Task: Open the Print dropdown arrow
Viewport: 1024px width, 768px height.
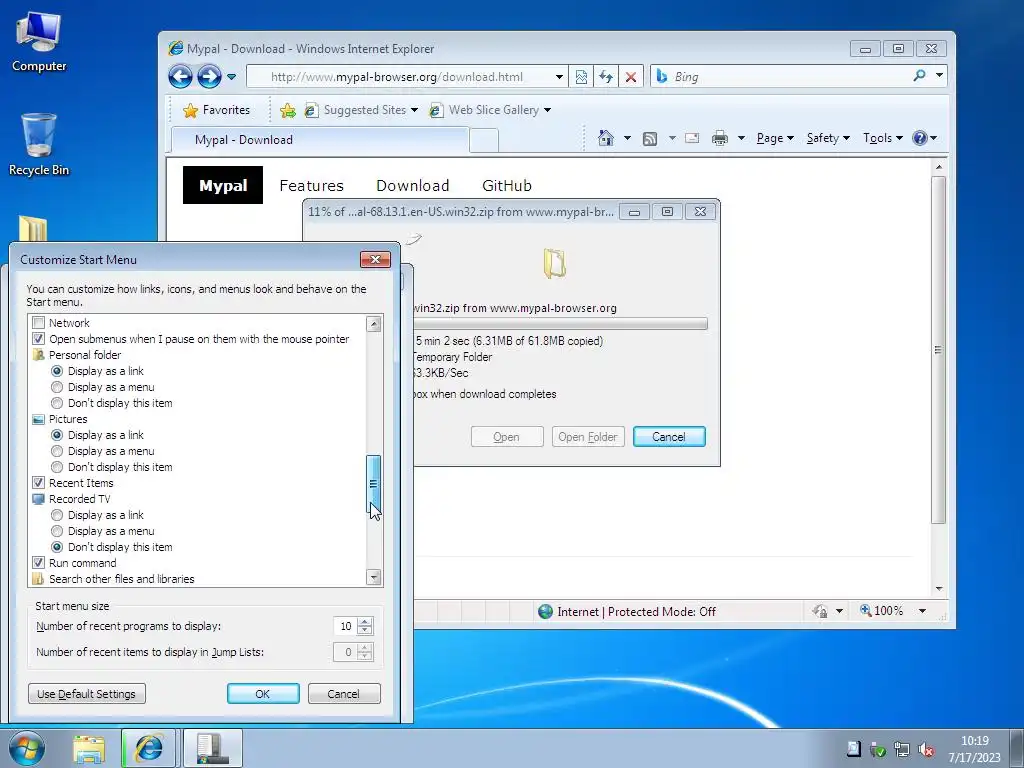Action: click(x=741, y=138)
